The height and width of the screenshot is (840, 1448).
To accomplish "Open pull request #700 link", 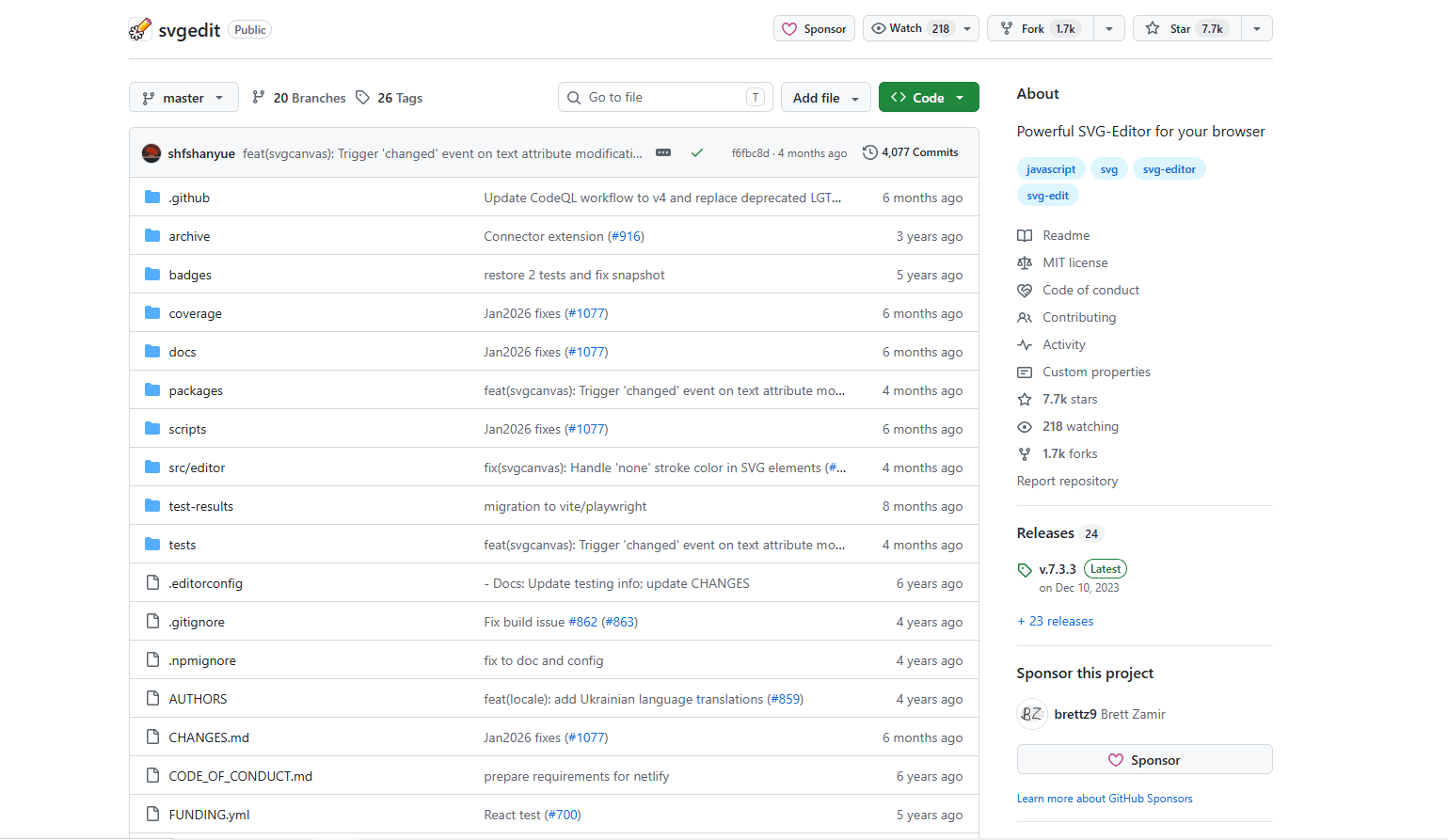I will (564, 815).
